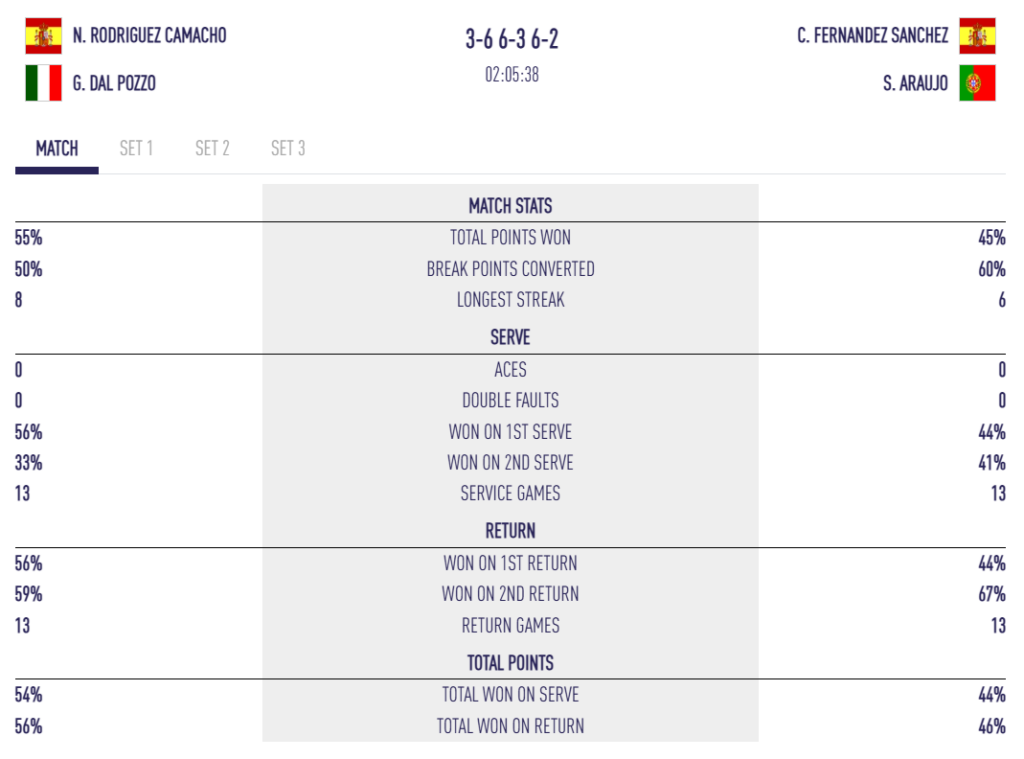Click player name N. Rodriguez Camacho

pyautogui.click(x=150, y=35)
